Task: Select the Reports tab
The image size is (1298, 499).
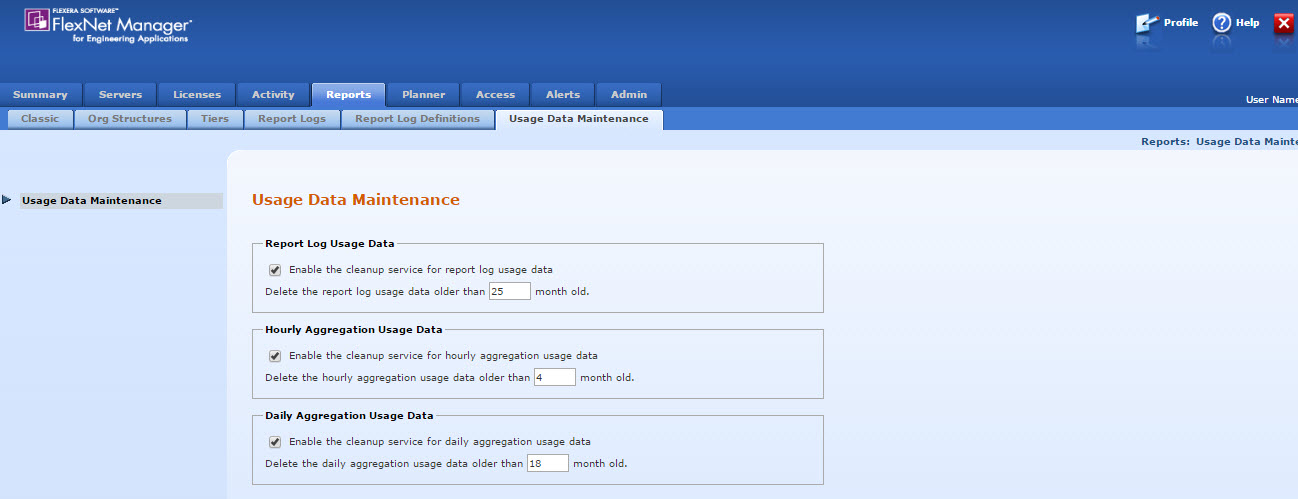Action: click(x=348, y=95)
